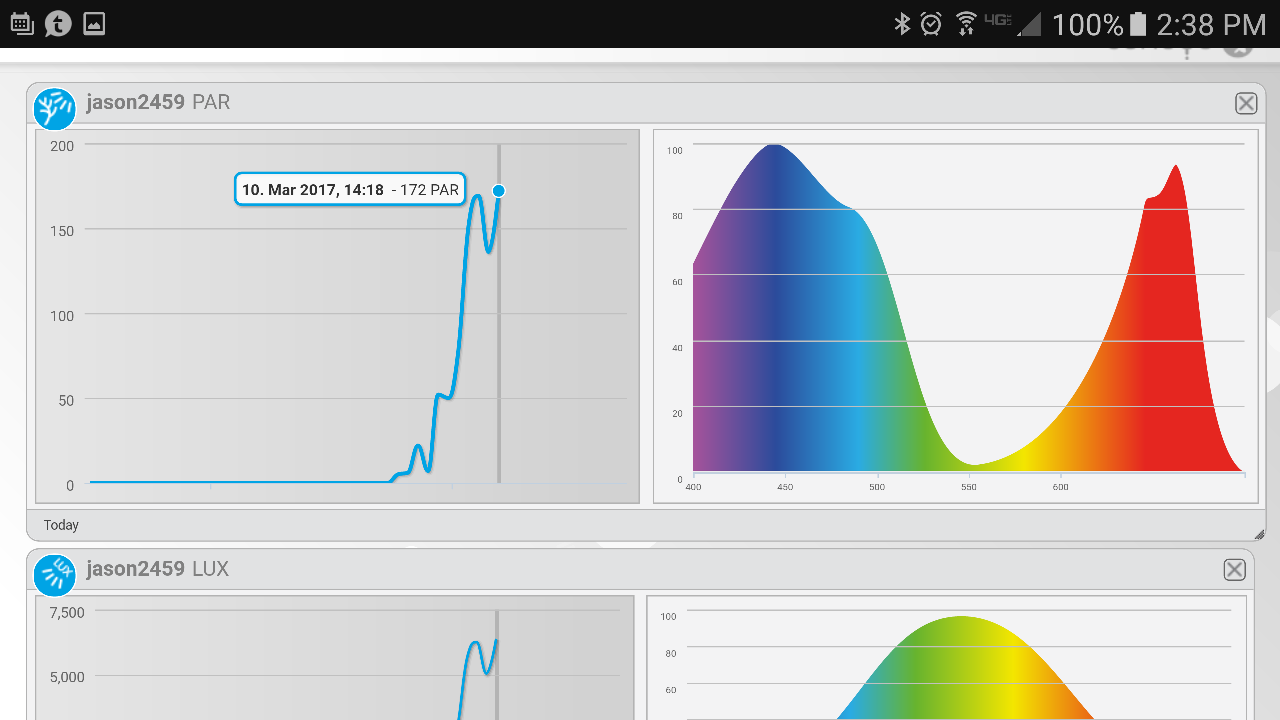This screenshot has width=1280, height=720.
Task: Click the 50 axis label on PAR chart
Action: point(66,400)
